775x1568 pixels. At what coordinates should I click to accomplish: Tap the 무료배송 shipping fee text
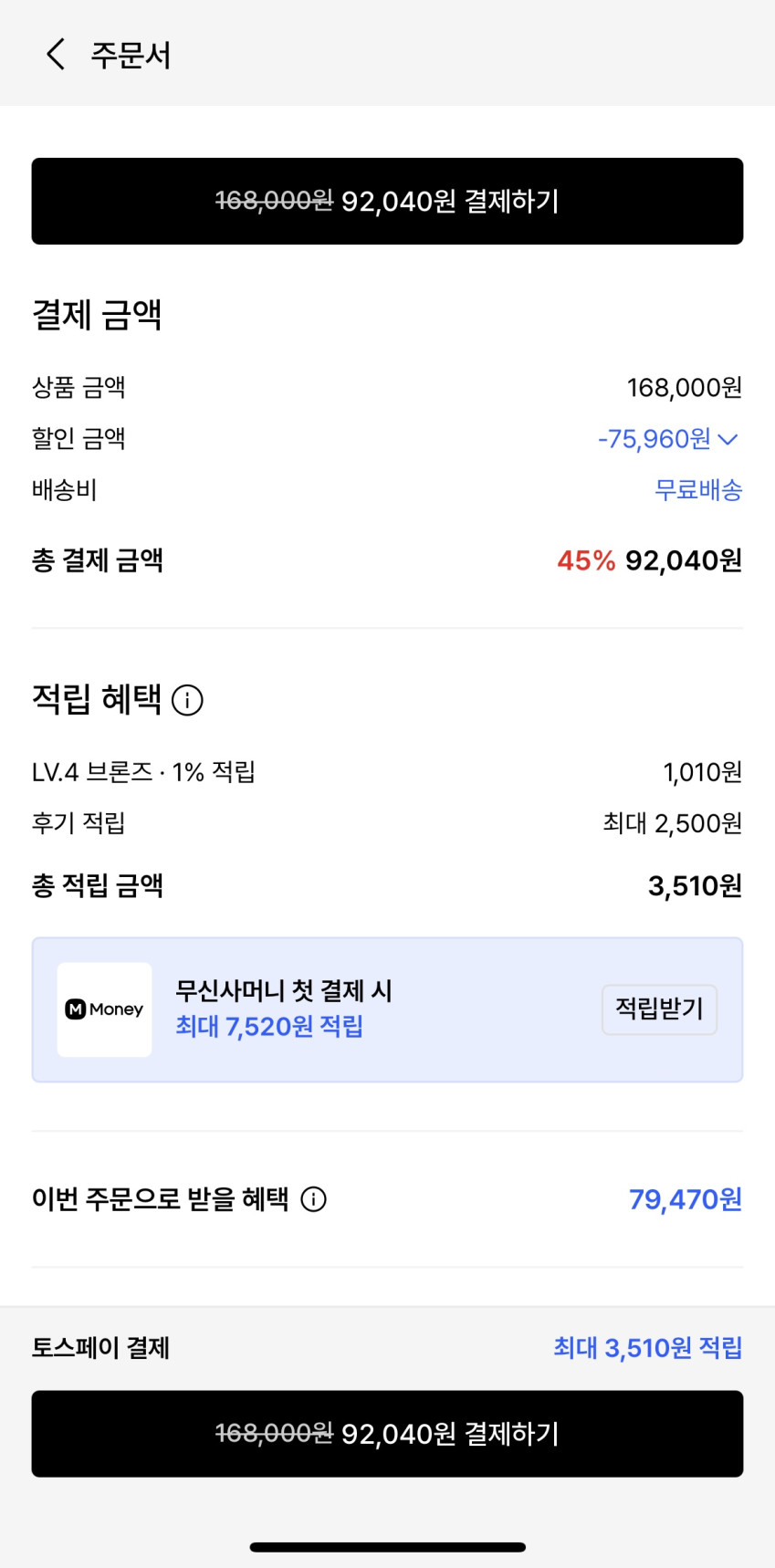coord(698,490)
